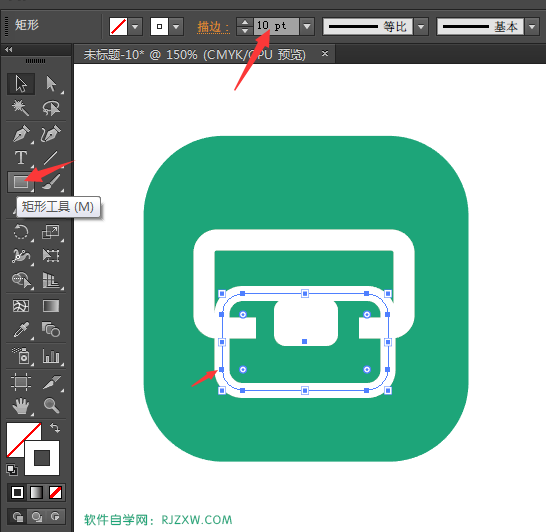The height and width of the screenshot is (532, 546).
Task: Select the Symbol Sprayer tool
Action: pos(21,356)
